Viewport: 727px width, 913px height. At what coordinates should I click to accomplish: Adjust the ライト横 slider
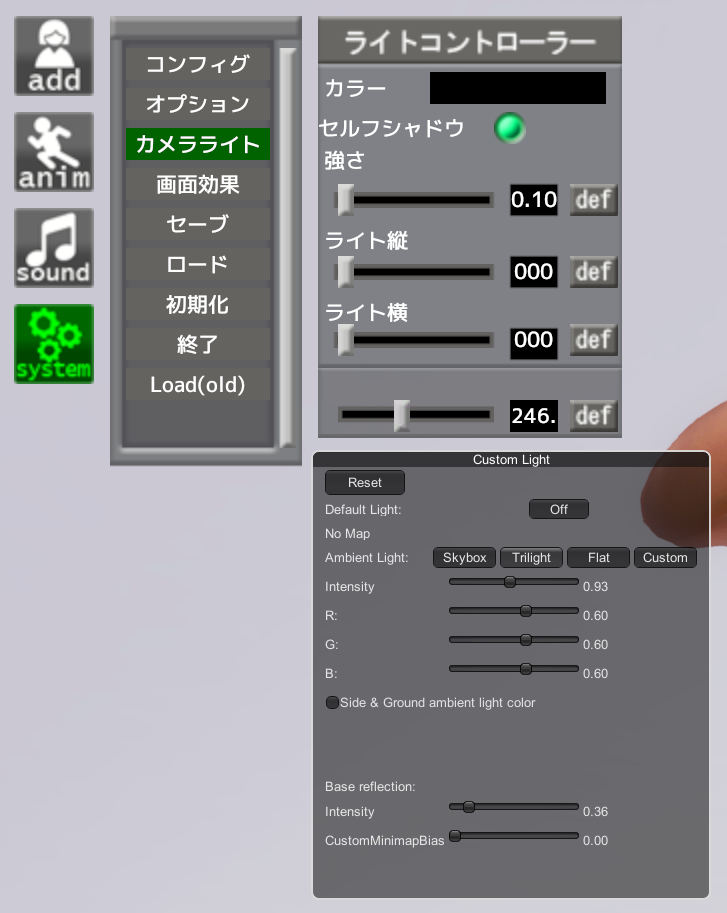pyautogui.click(x=415, y=340)
